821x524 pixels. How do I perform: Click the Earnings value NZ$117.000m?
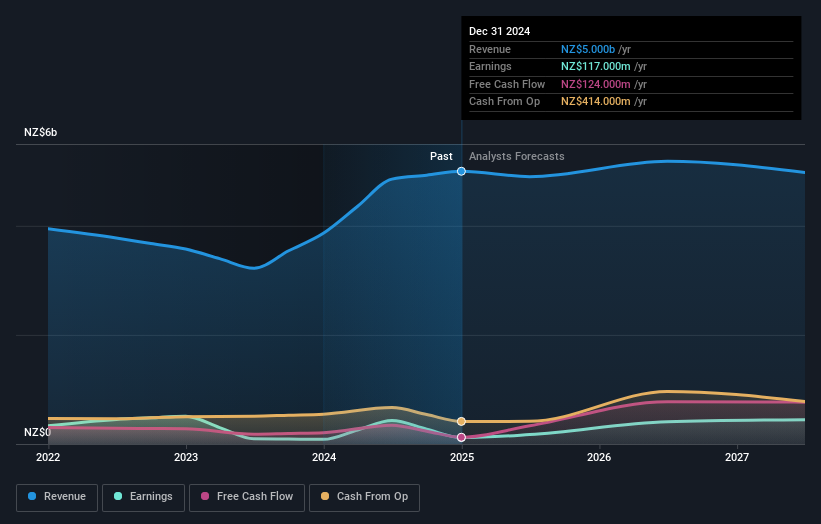(595, 66)
